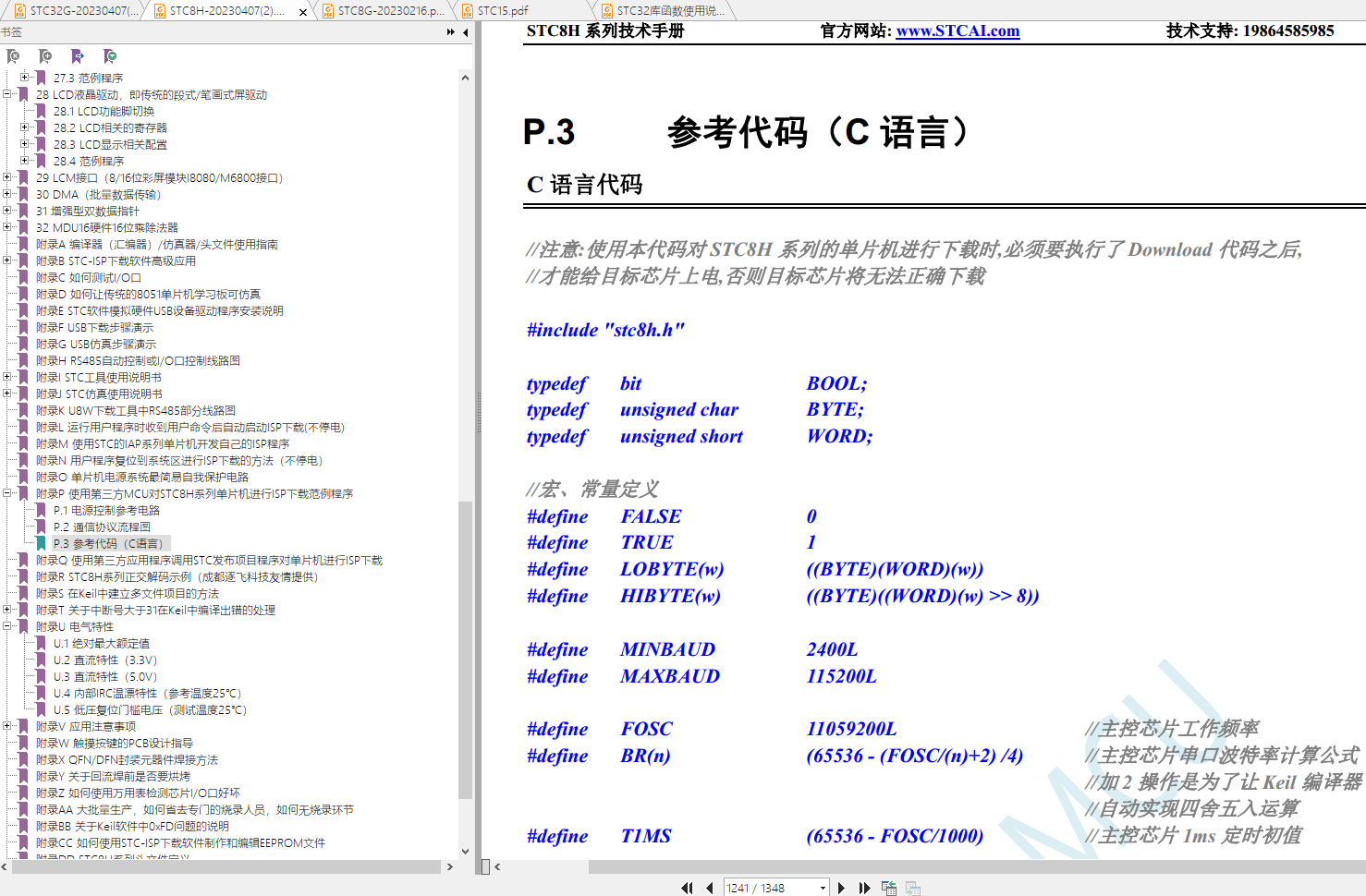Click the PDF icon on STC32G tab
1366x896 pixels.
20,11
